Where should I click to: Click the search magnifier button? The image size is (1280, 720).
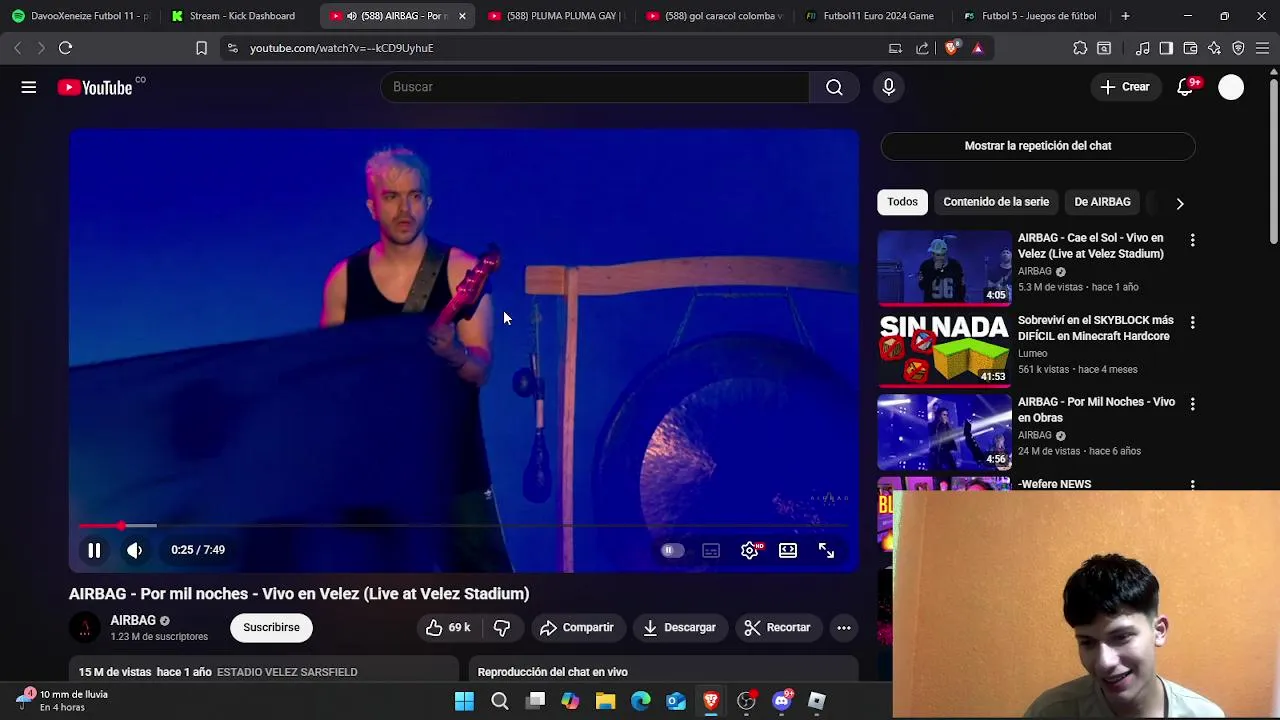tap(834, 87)
